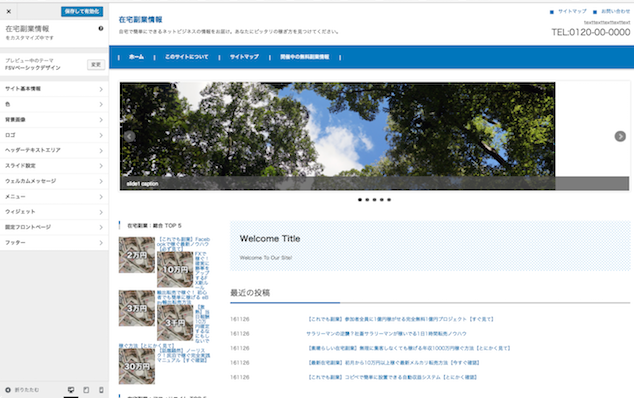Click the 在宅副業情報 site title link
This screenshot has width=634, height=398.
coord(140,19)
